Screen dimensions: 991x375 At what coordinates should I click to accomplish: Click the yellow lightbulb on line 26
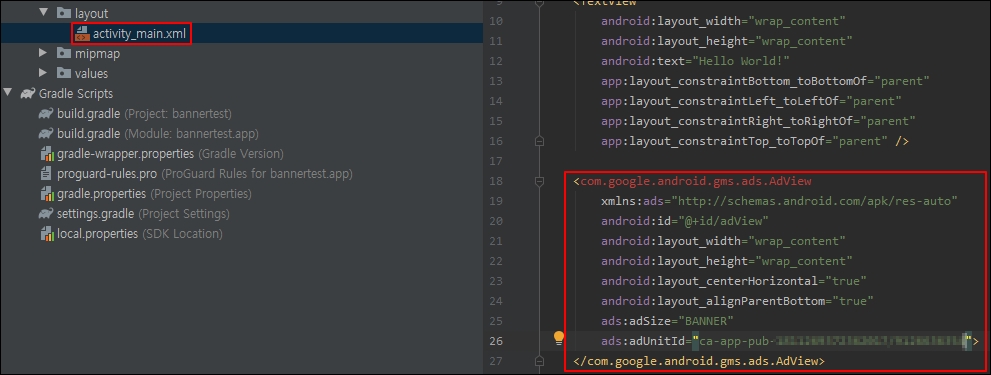tap(559, 338)
